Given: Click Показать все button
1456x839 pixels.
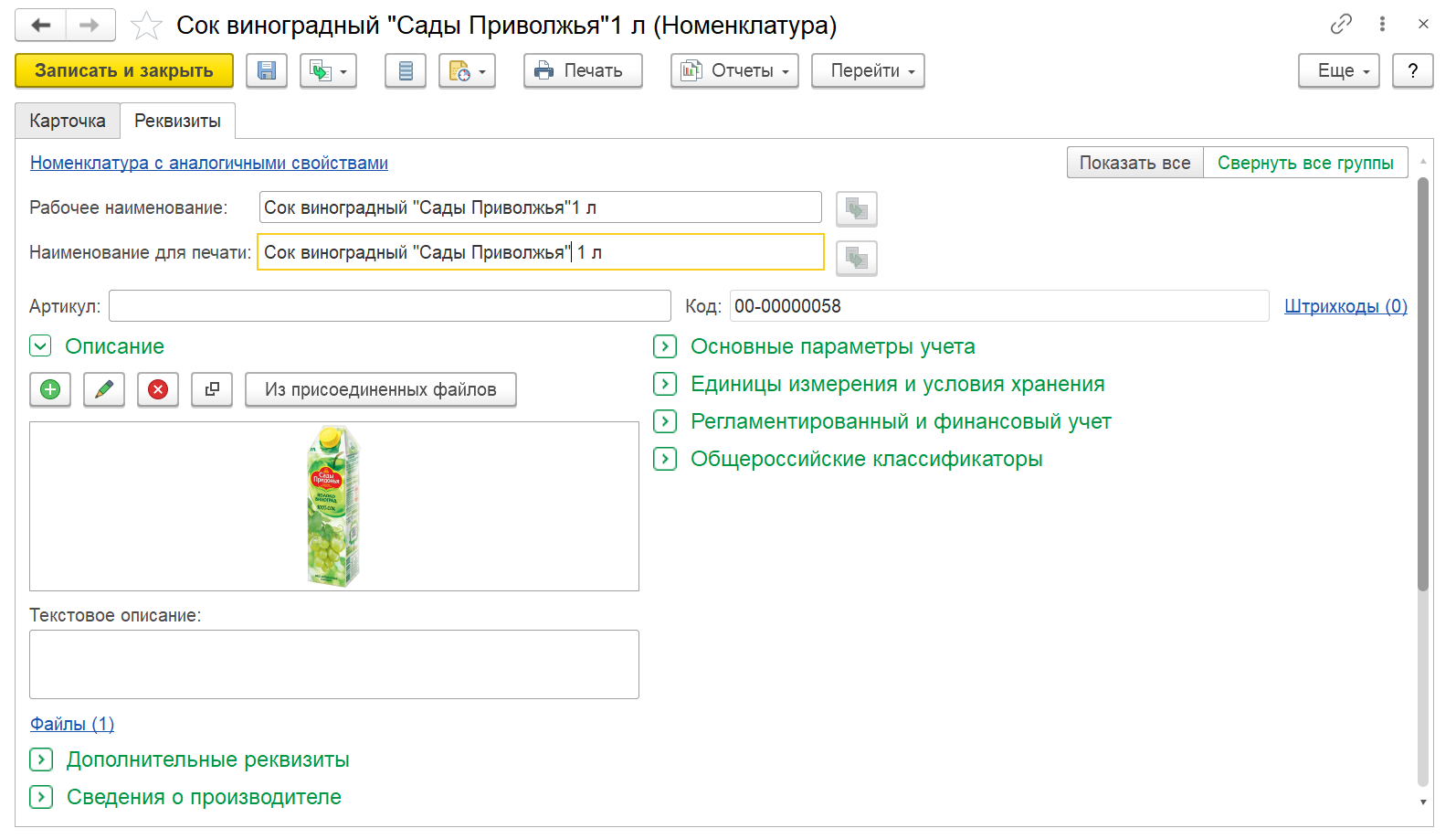Looking at the screenshot, I should [1135, 163].
